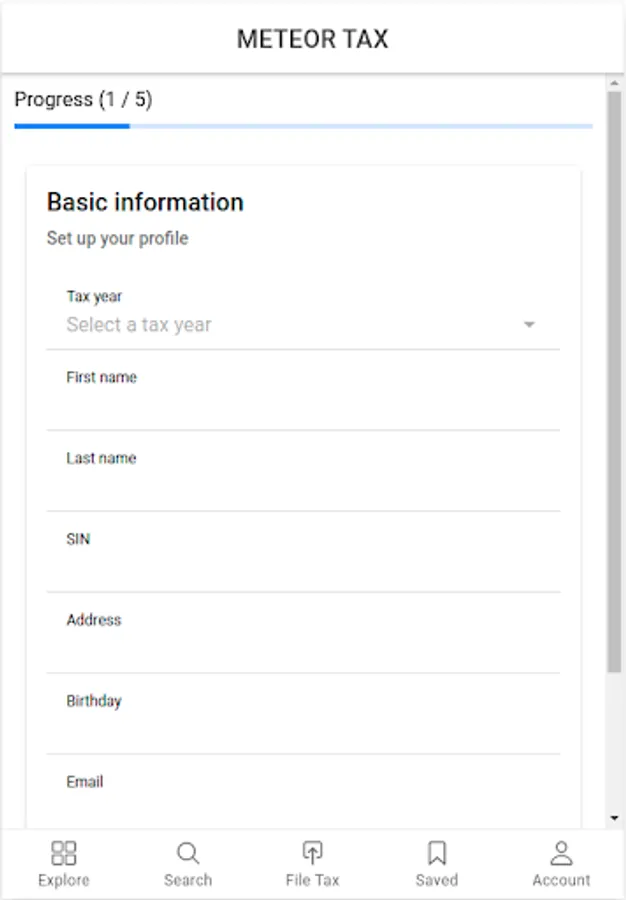Screen dimensions: 626x900
Task: Click the vertical scrollbar thumb
Action: pyautogui.click(x=614, y=380)
